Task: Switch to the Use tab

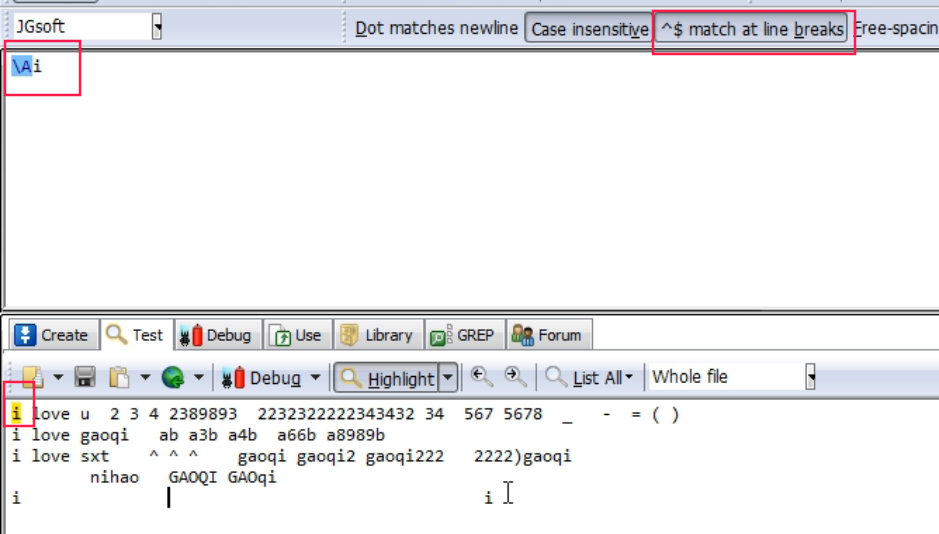Action: (x=297, y=335)
